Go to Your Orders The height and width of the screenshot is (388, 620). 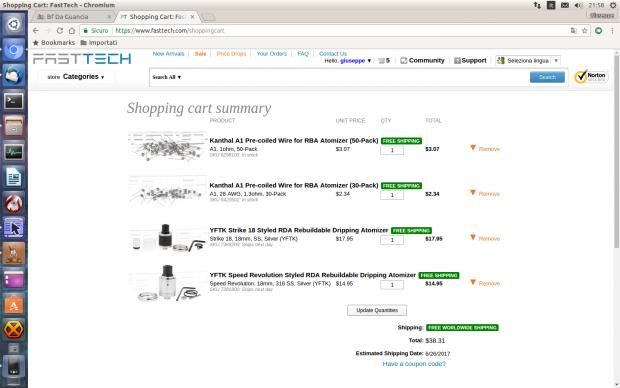(x=272, y=53)
